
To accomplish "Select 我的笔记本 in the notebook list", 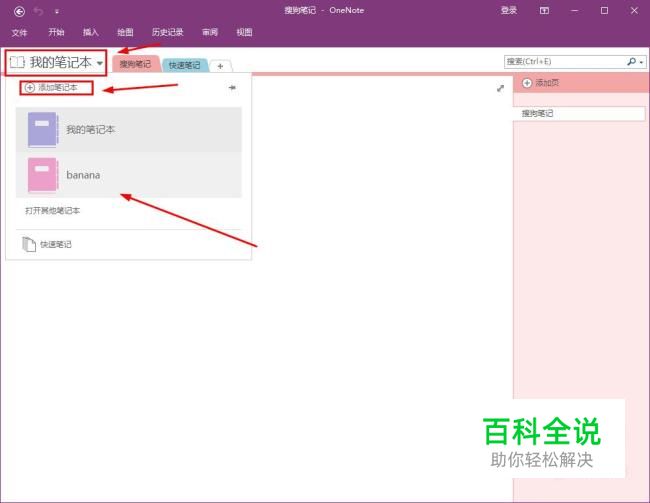I will point(129,130).
